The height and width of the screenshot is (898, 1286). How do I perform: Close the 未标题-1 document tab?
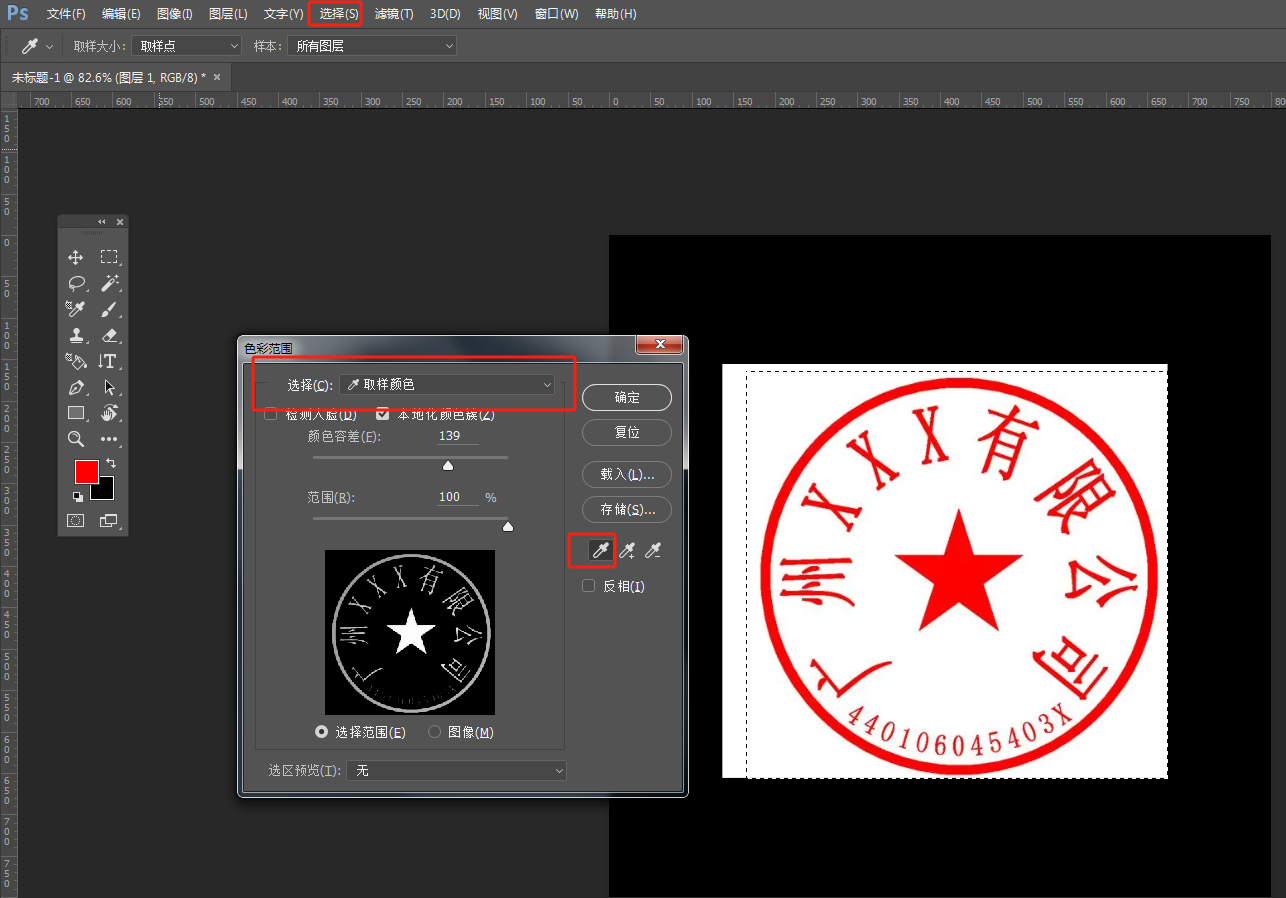[x=217, y=77]
